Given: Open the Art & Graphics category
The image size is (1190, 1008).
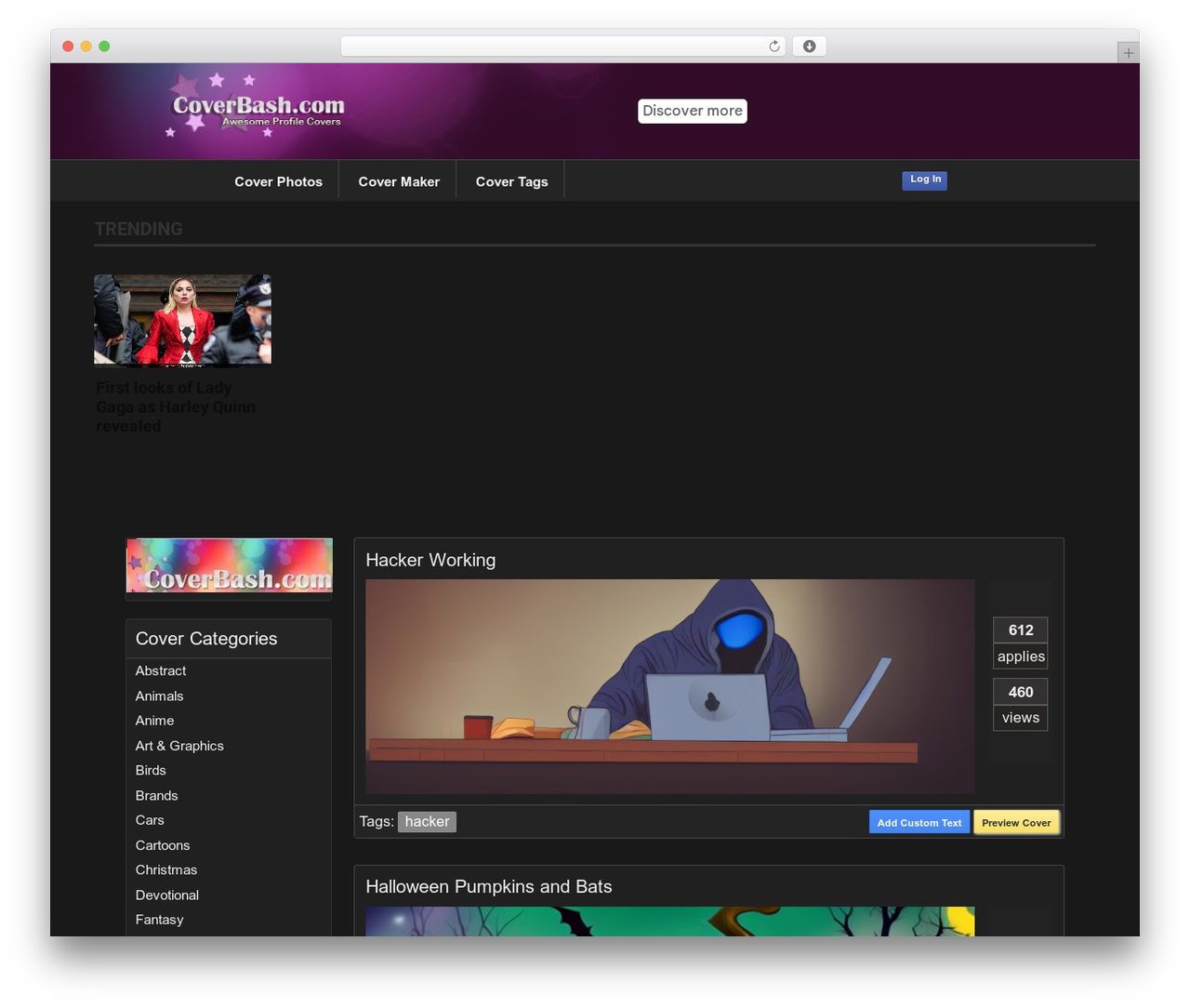Looking at the screenshot, I should pos(179,746).
